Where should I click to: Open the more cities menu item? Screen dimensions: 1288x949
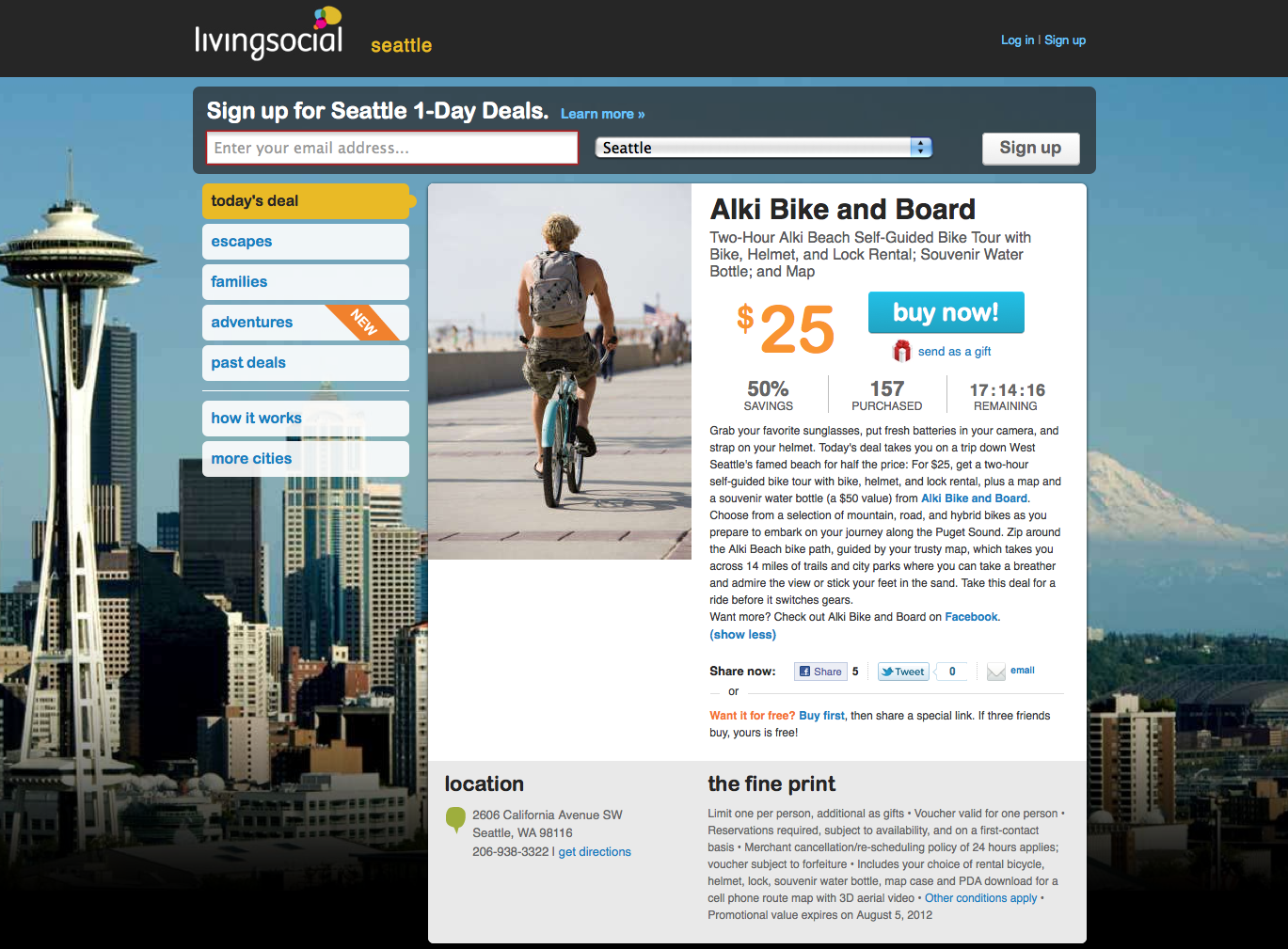[306, 459]
